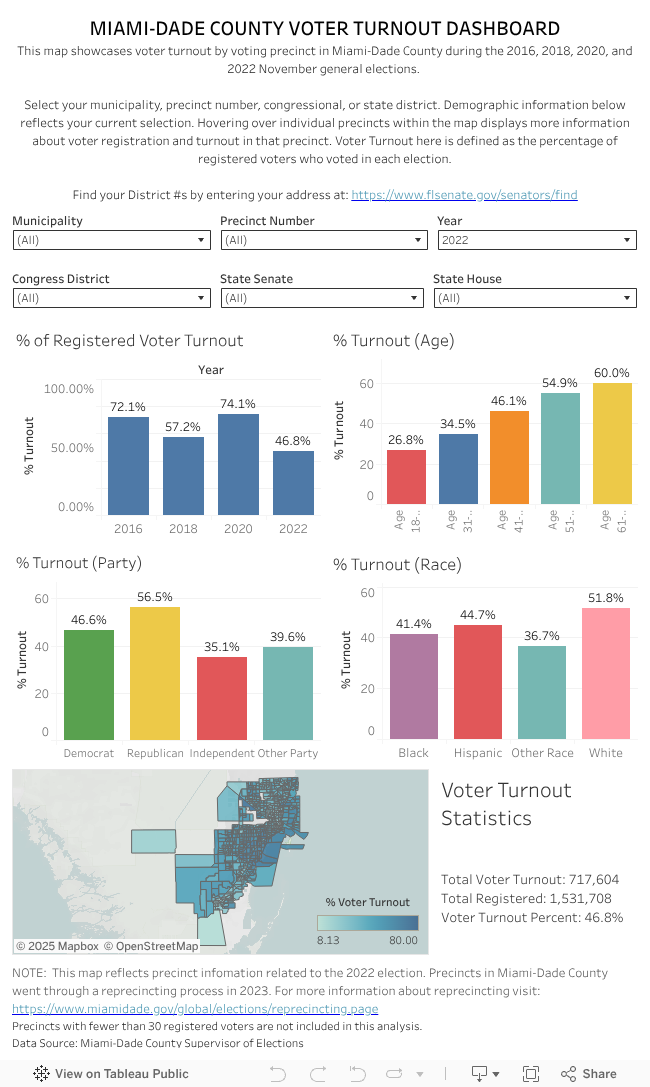
Task: Click the Undo arrow icon
Action: pyautogui.click(x=279, y=1073)
